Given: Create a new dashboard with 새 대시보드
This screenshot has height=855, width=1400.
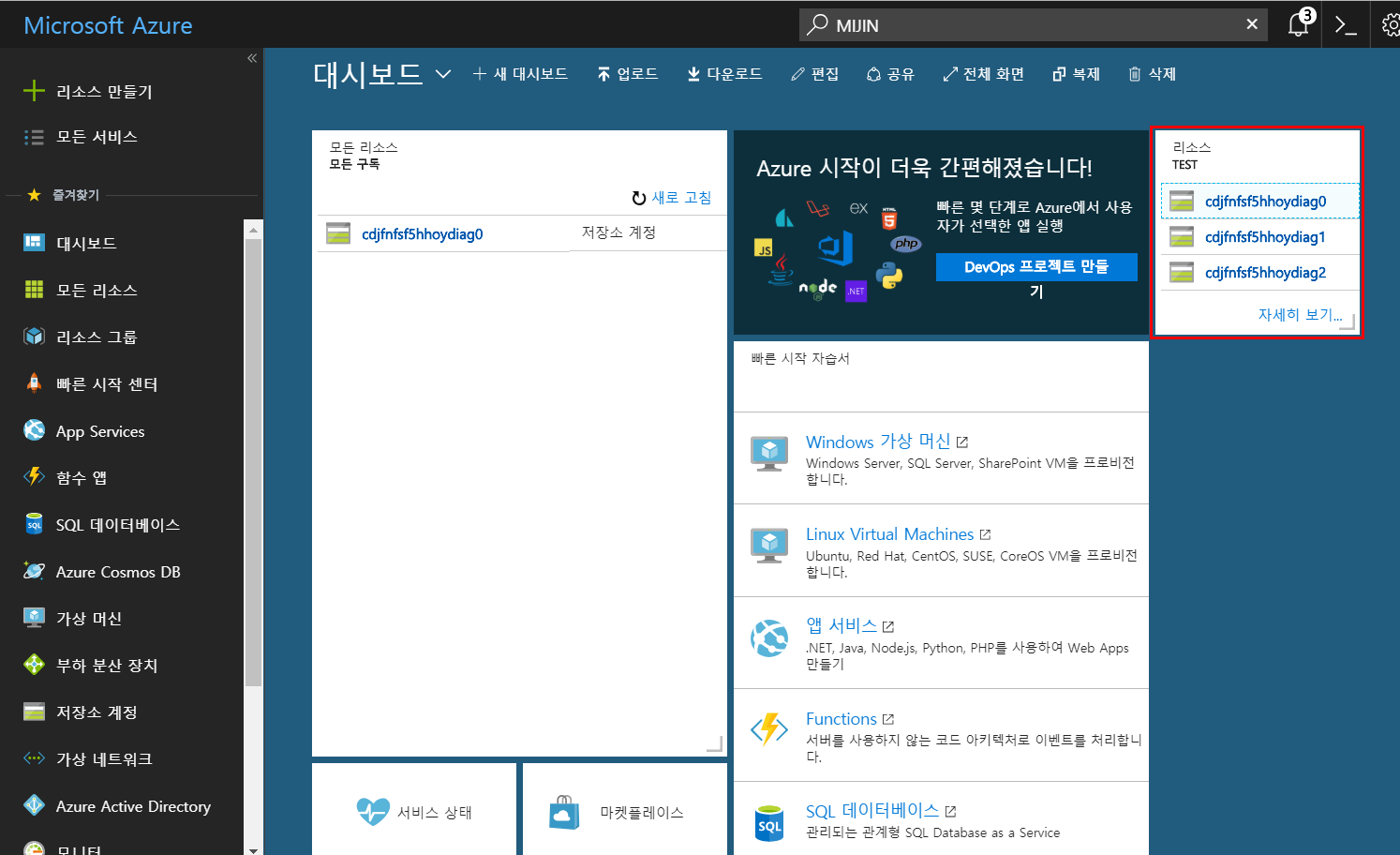Looking at the screenshot, I should point(520,74).
